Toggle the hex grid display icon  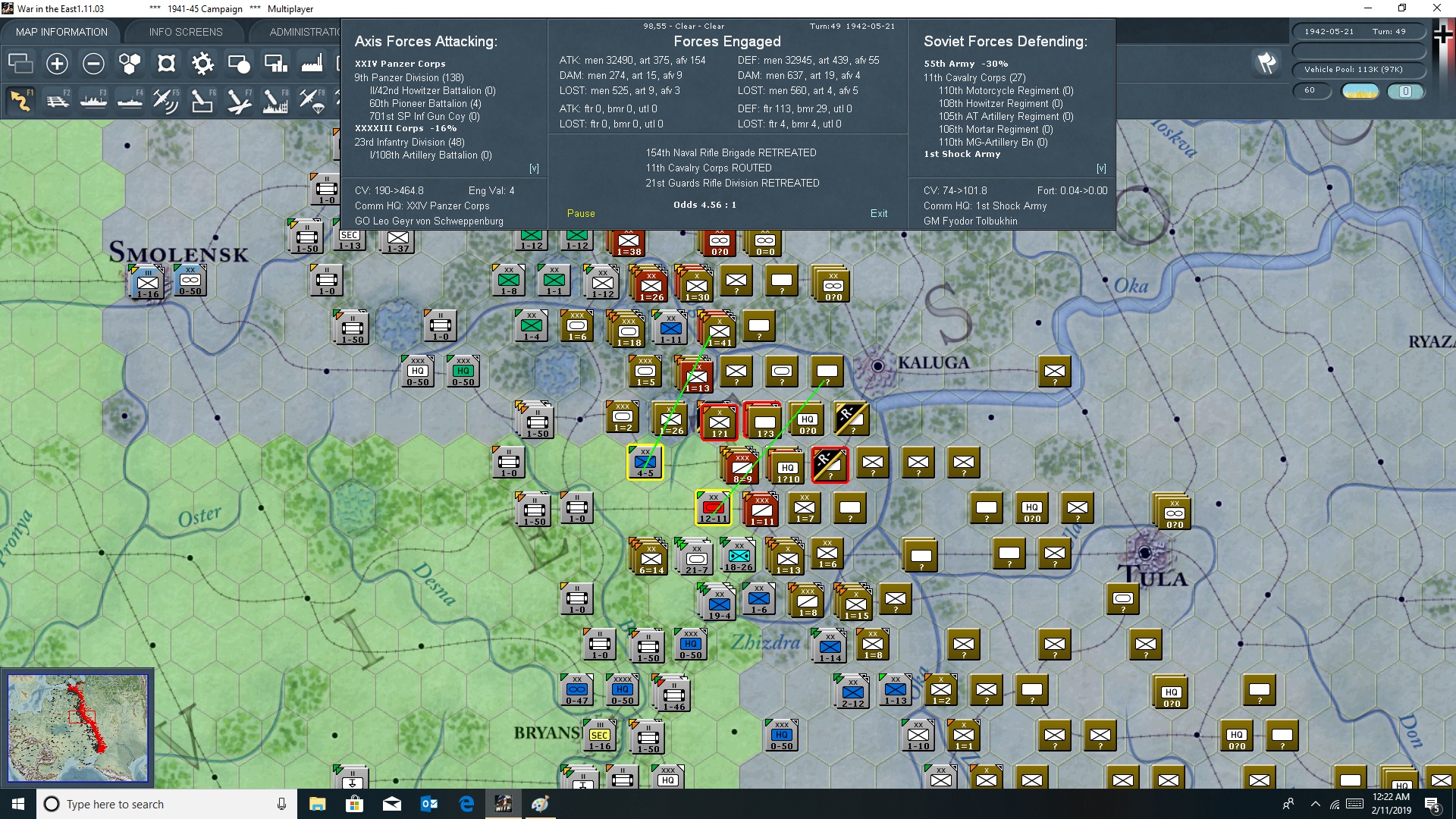point(130,64)
